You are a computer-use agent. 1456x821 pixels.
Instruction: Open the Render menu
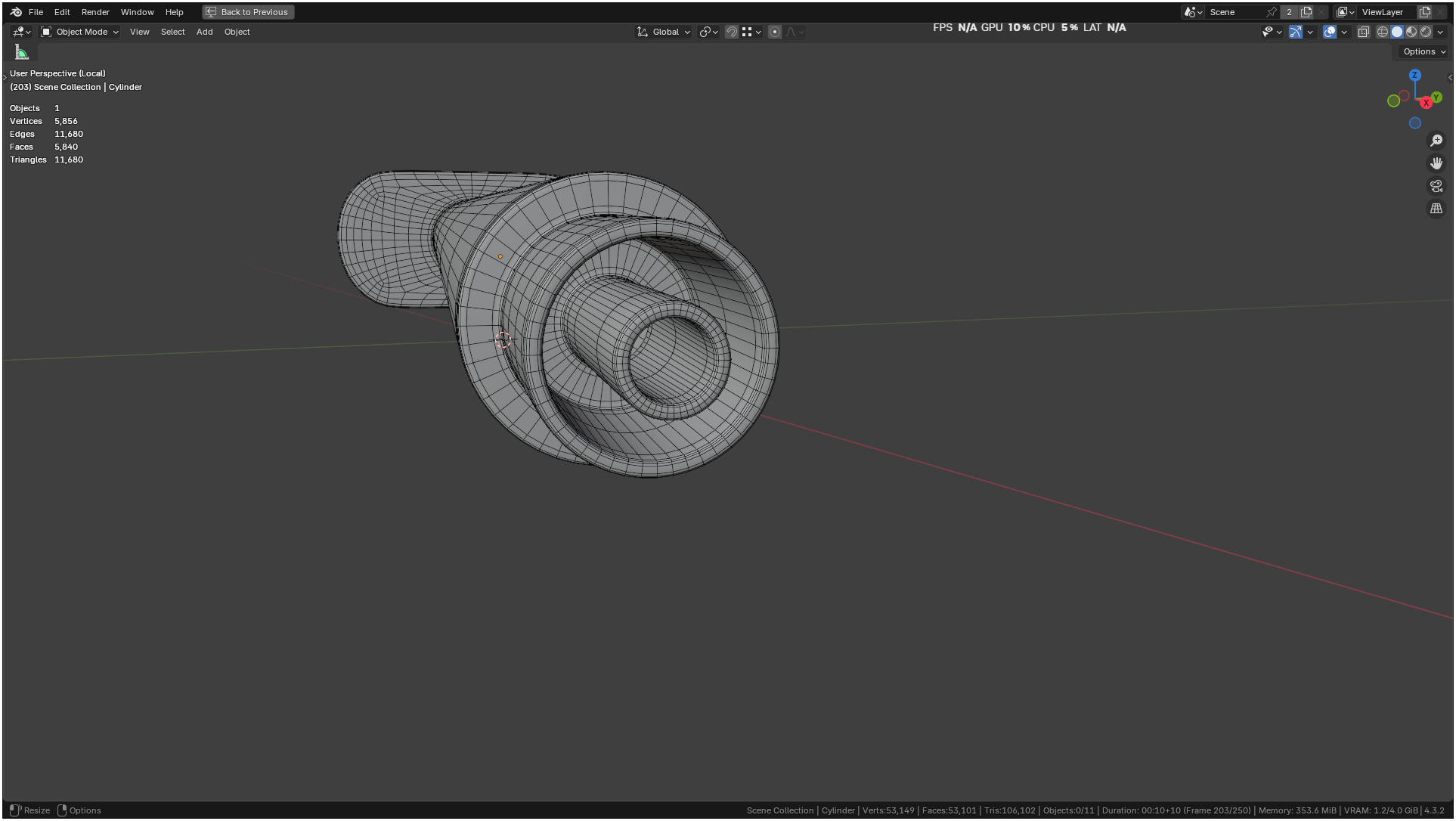tap(95, 12)
